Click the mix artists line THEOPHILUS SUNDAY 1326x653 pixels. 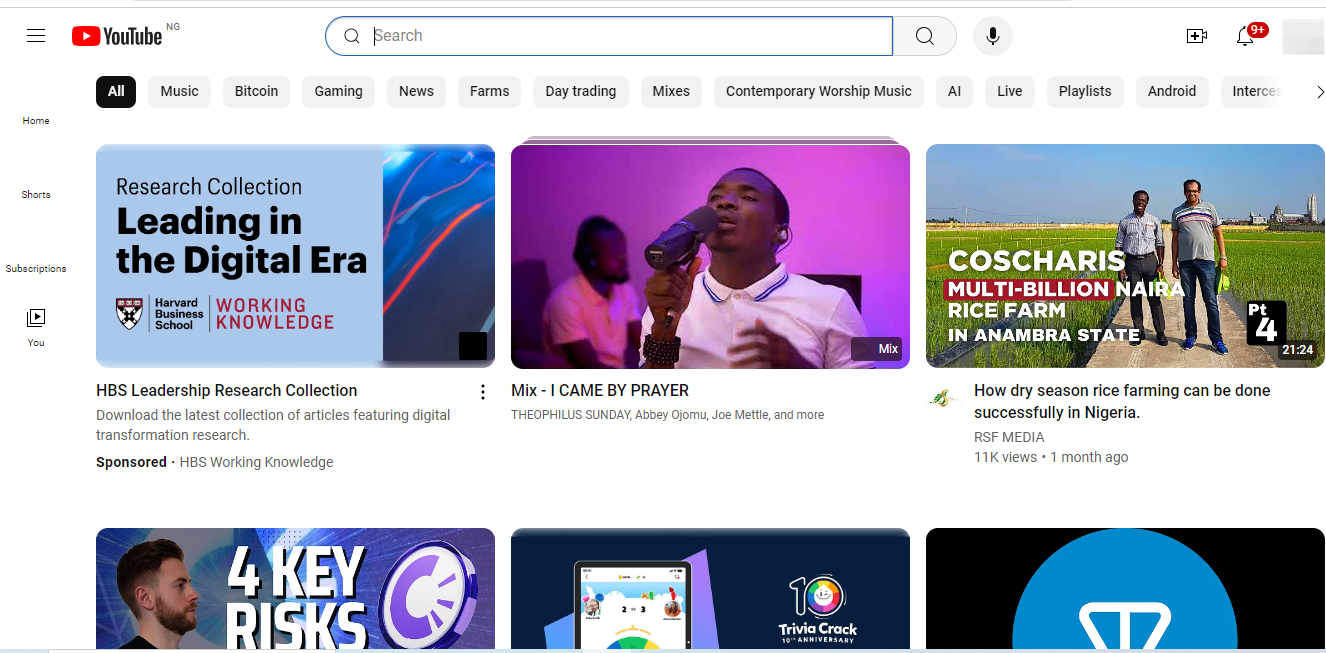tap(668, 415)
